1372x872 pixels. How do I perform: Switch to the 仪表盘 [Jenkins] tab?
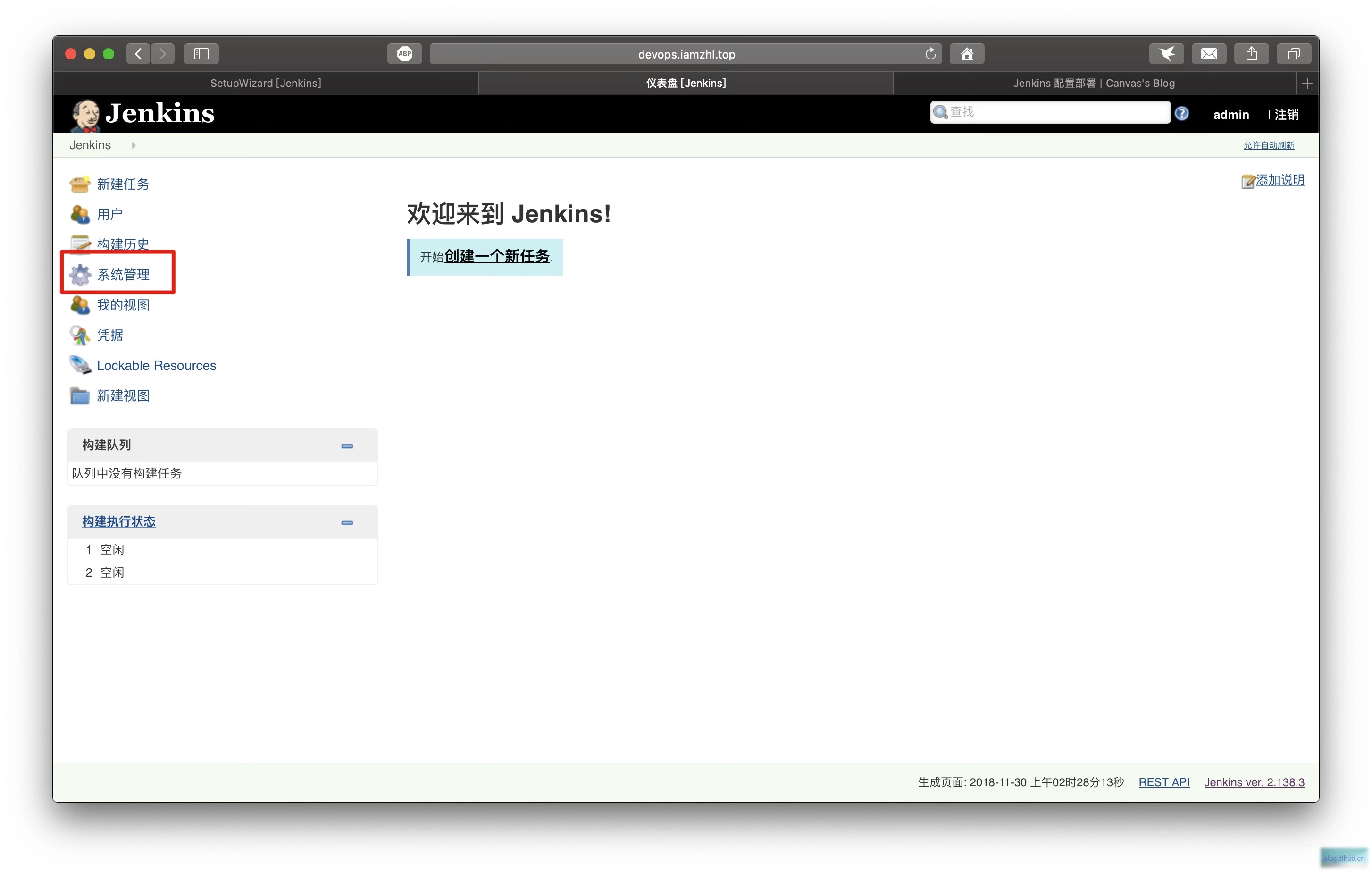pos(686,83)
